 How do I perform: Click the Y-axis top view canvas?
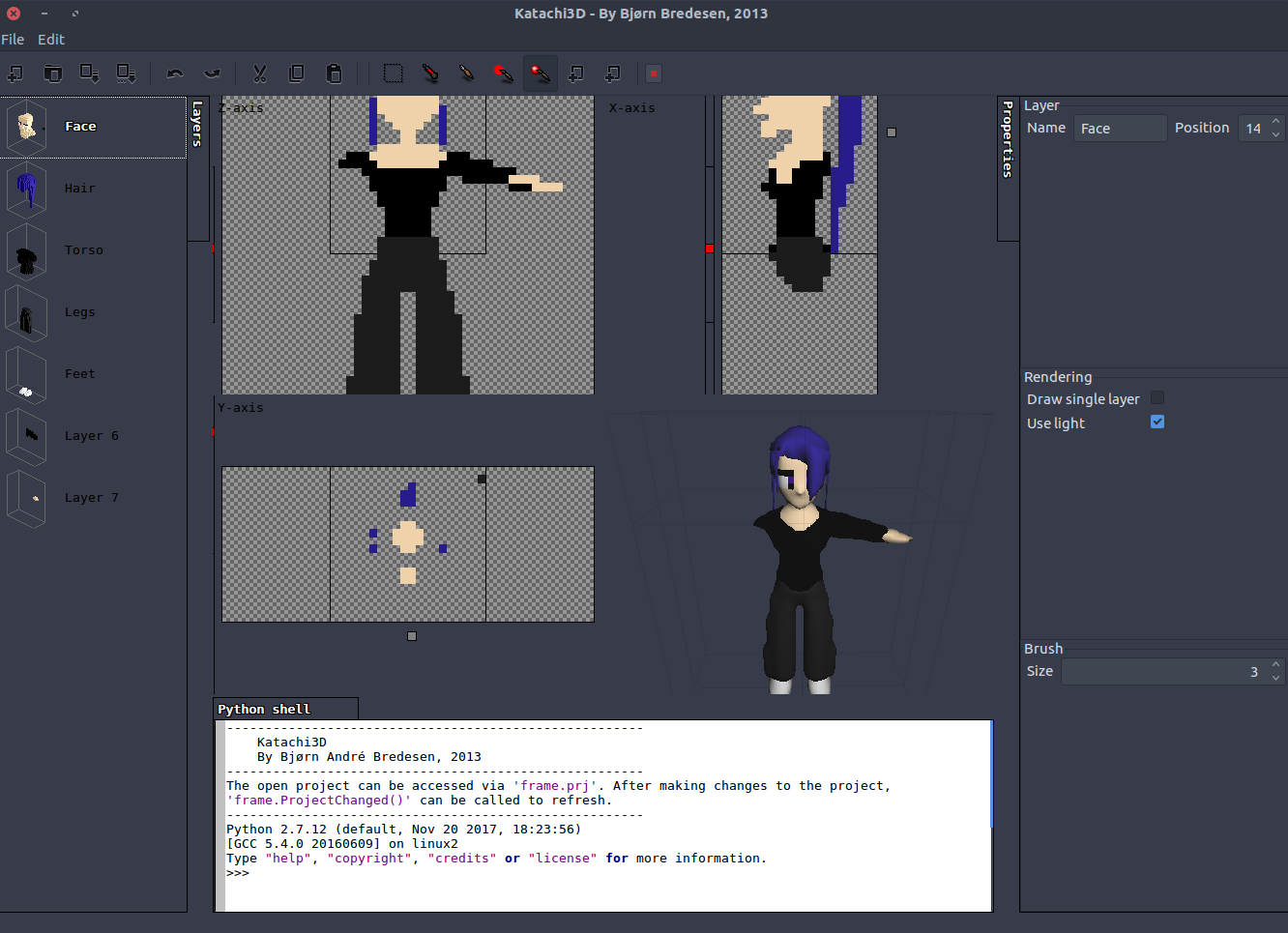(408, 544)
